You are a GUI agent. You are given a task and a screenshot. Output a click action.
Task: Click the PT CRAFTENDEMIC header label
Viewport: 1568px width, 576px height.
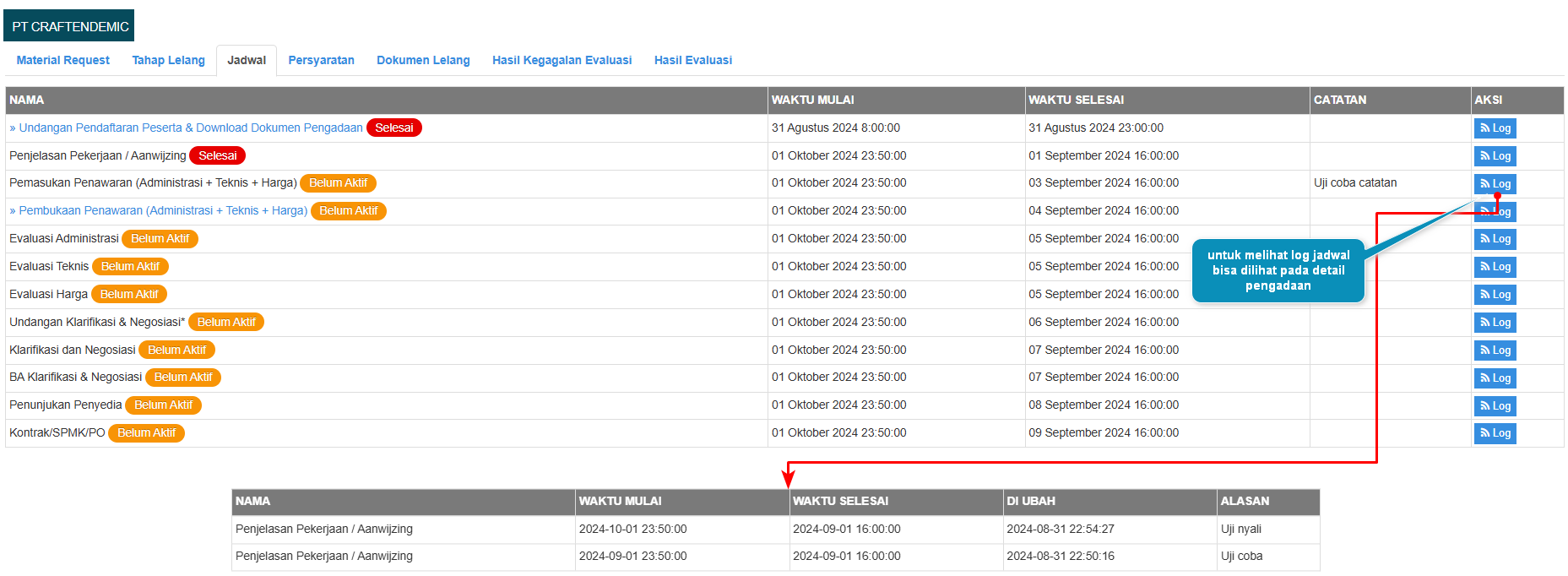pos(69,26)
